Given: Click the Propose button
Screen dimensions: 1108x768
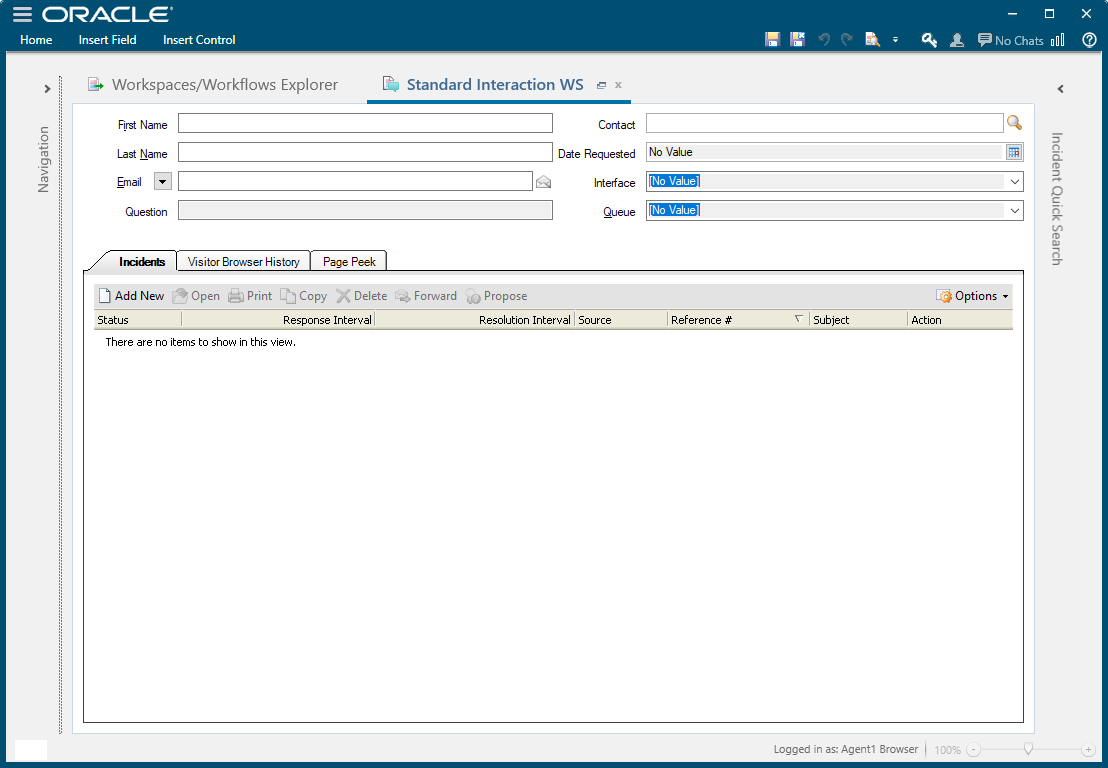Looking at the screenshot, I should pos(497,296).
